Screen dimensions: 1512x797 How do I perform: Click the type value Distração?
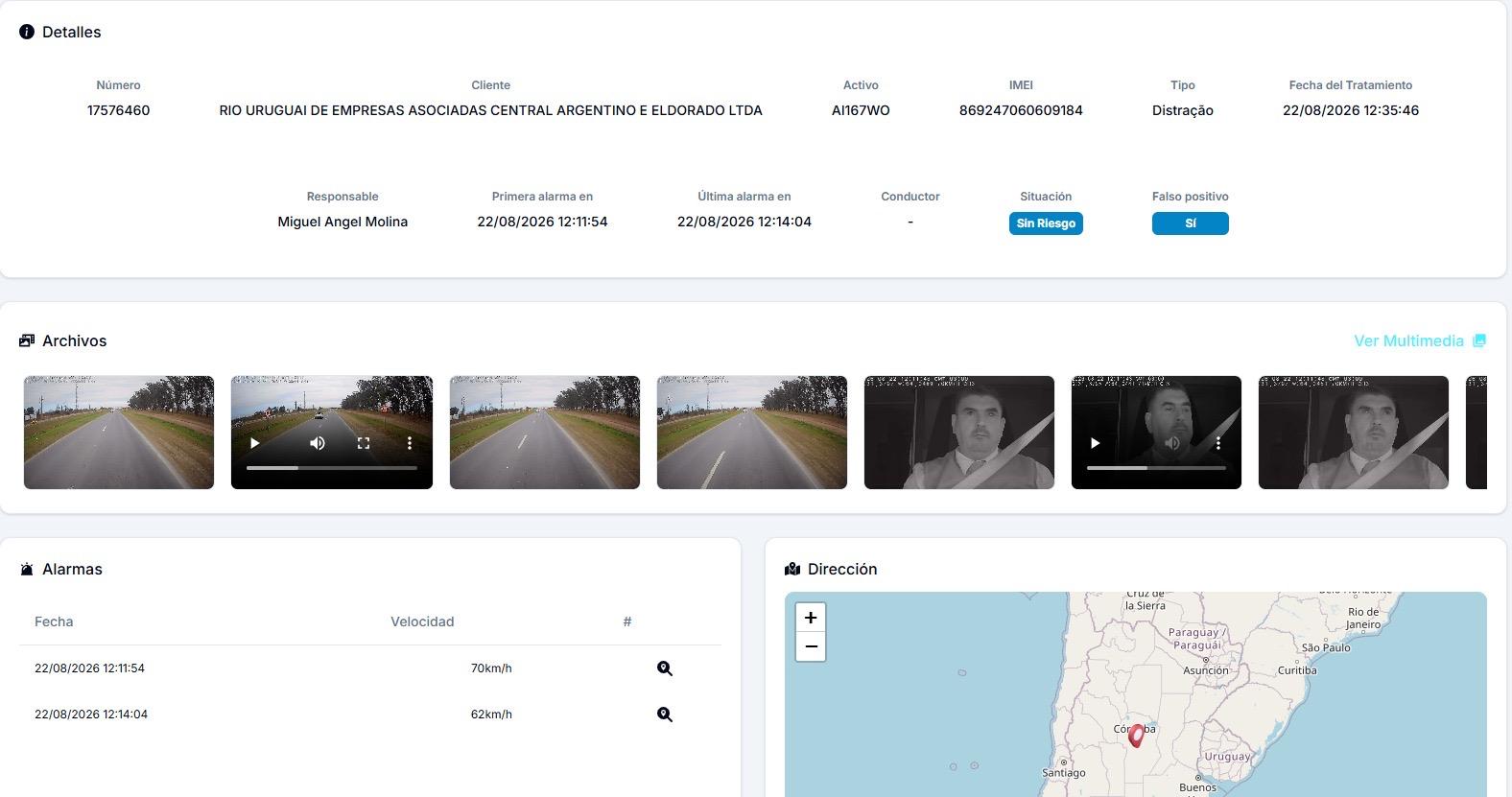click(1183, 110)
